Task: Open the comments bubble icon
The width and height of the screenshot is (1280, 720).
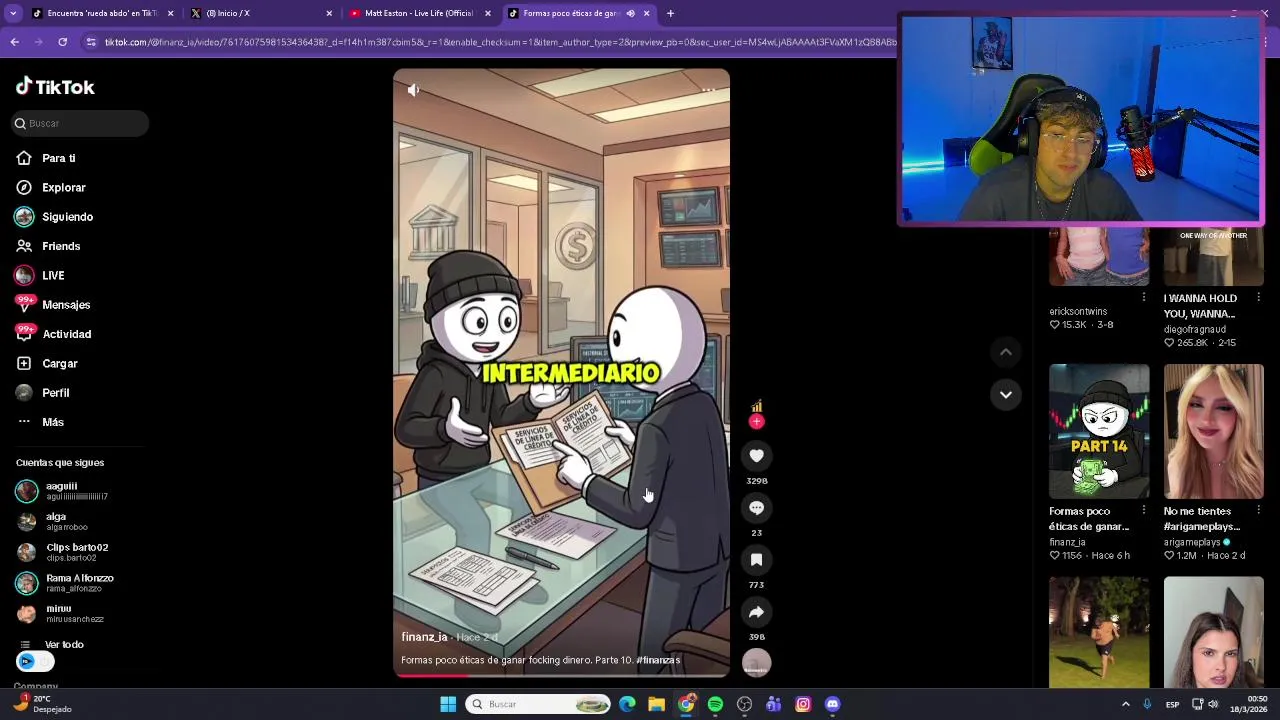Action: coord(757,508)
